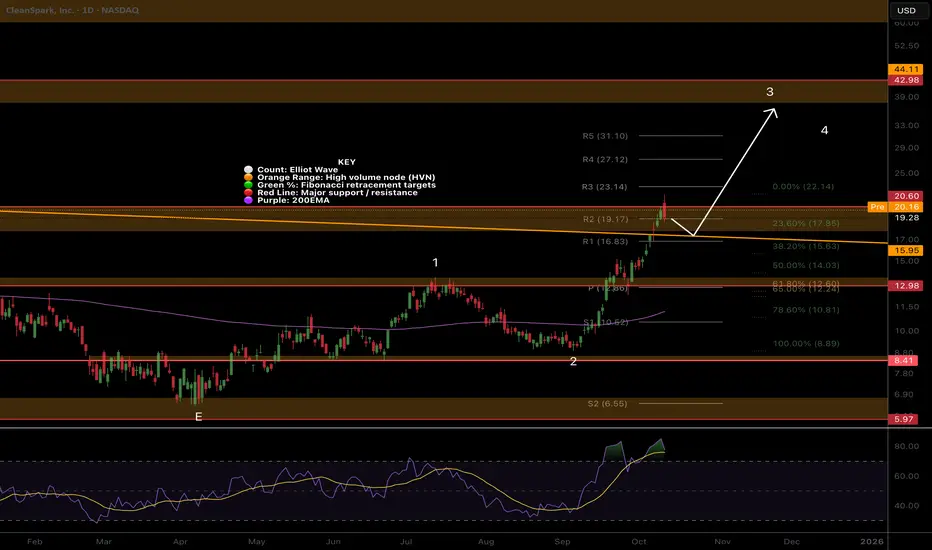Screen dimensions: 932x550
Task: Click the 0.00% (22.14) Fibonacci label
Action: click(803, 187)
